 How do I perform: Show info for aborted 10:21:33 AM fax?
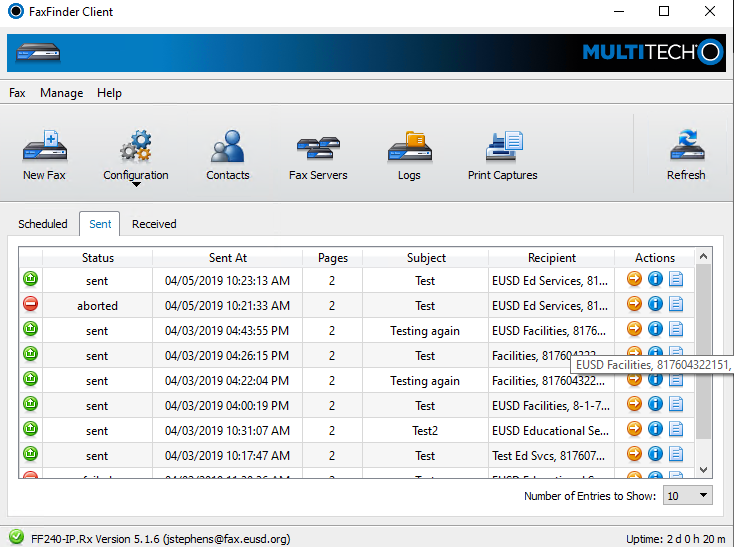coord(655,304)
